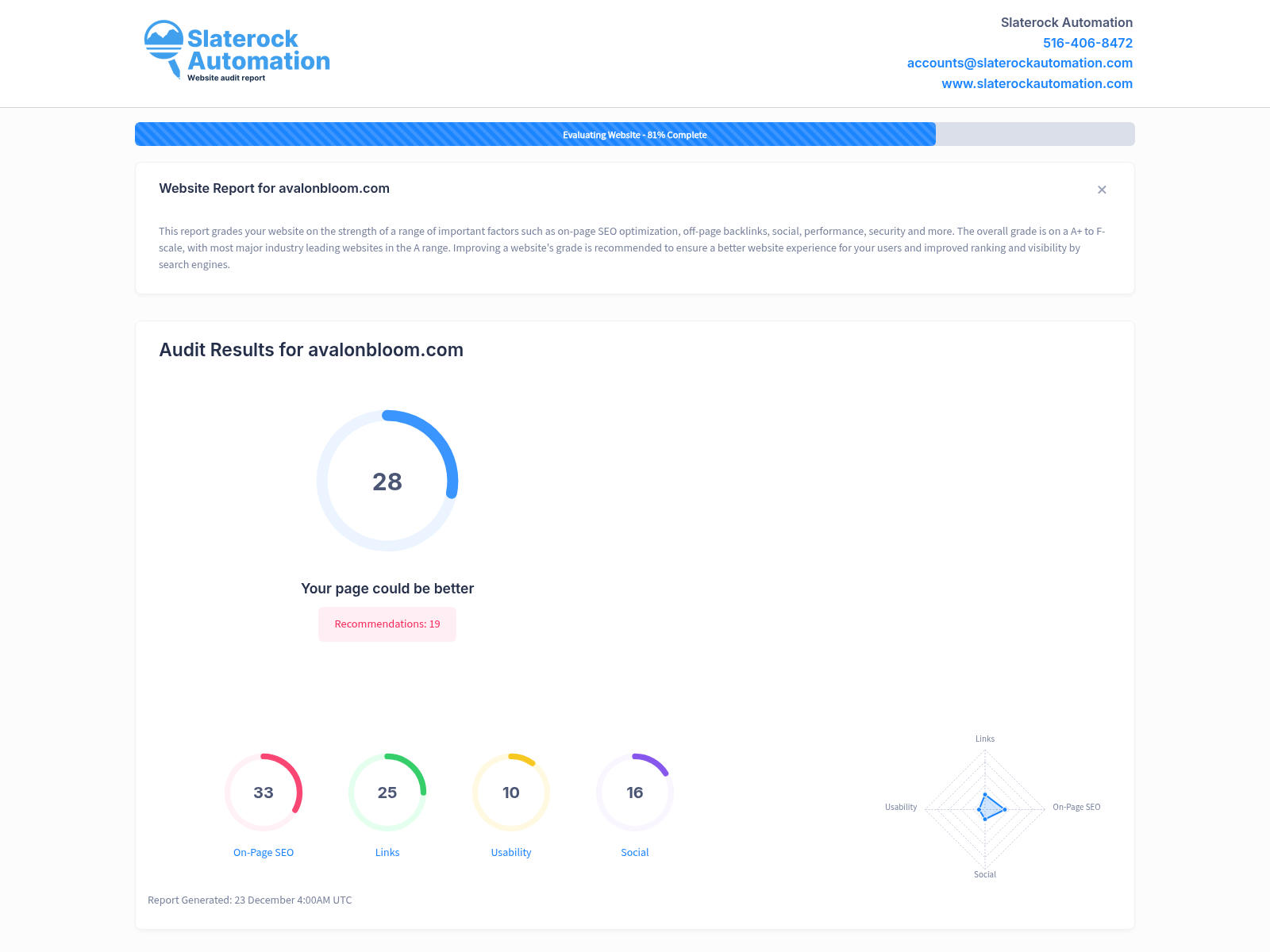The height and width of the screenshot is (952, 1270).
Task: Visit www.slaterockautomation.com link
Action: coord(1037,83)
